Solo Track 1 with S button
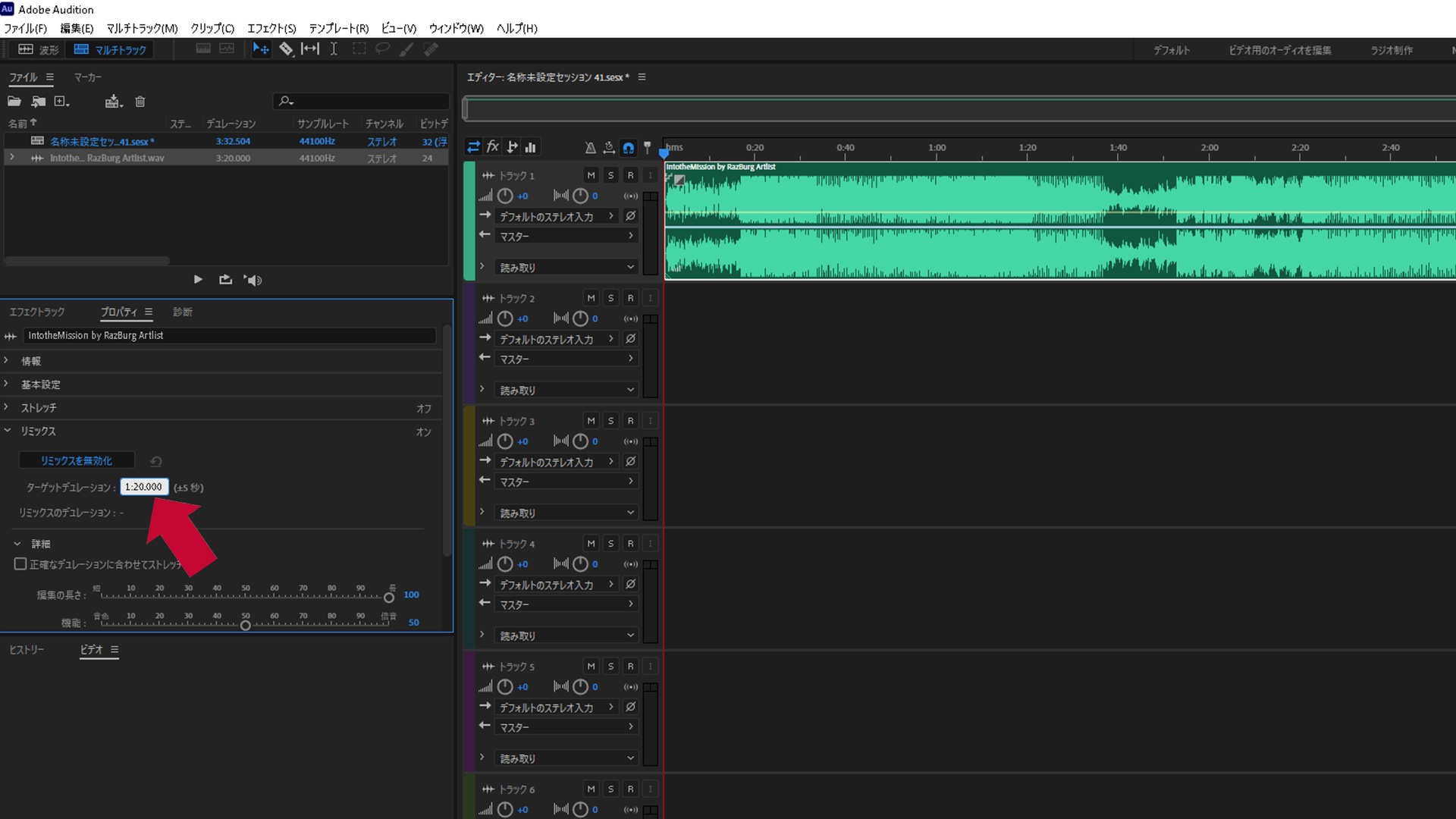Image resolution: width=1456 pixels, height=819 pixels. (x=611, y=175)
